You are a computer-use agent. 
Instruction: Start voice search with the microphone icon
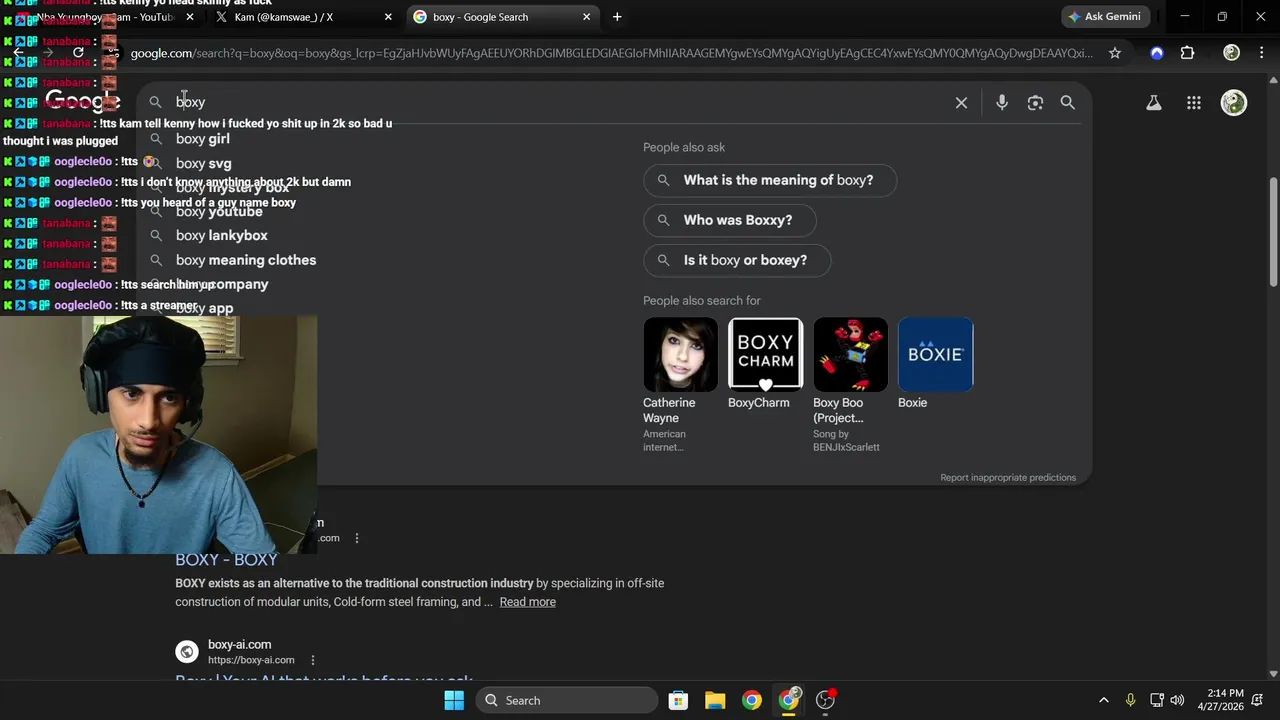click(x=1002, y=102)
